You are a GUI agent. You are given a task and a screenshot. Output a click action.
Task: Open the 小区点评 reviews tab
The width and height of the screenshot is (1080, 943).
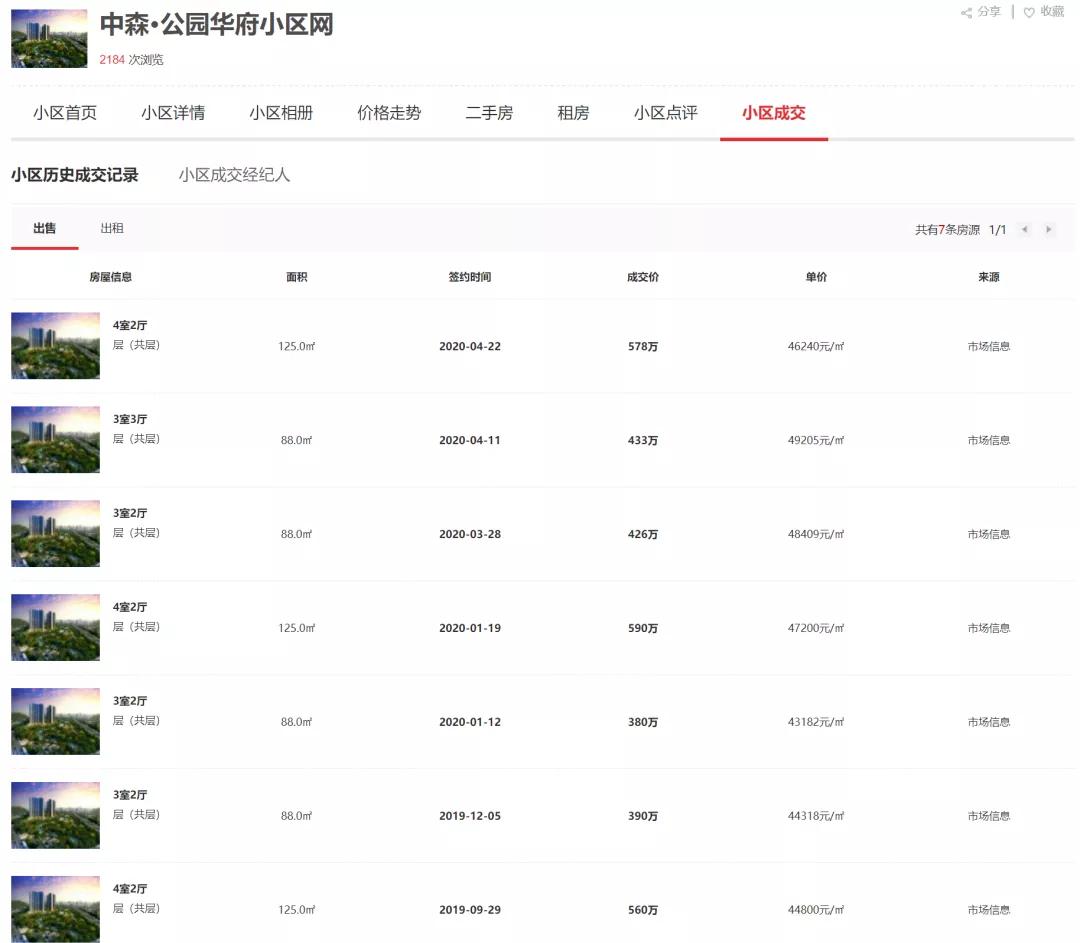pos(663,113)
